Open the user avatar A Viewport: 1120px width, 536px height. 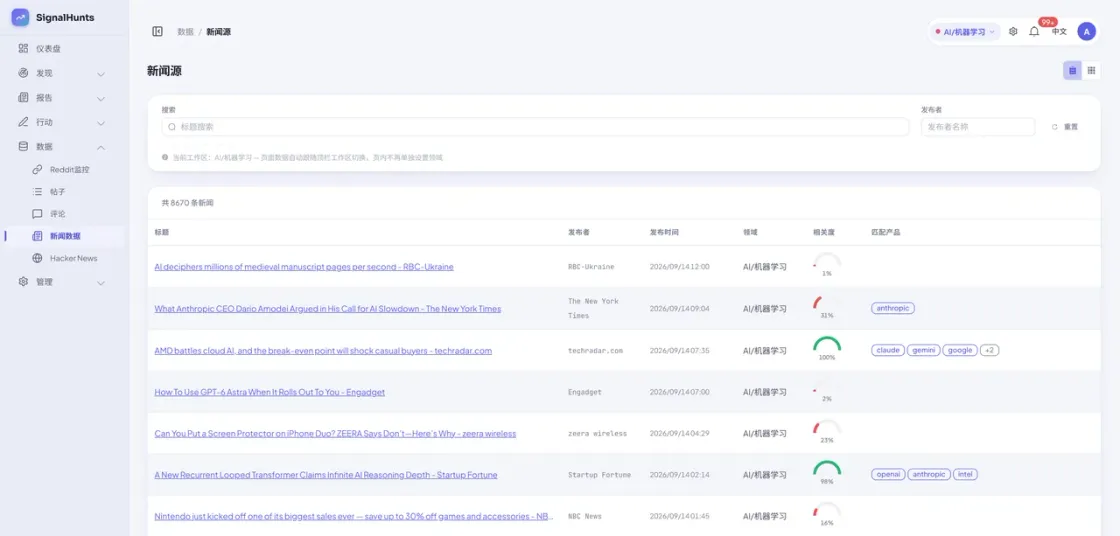[x=1086, y=31]
